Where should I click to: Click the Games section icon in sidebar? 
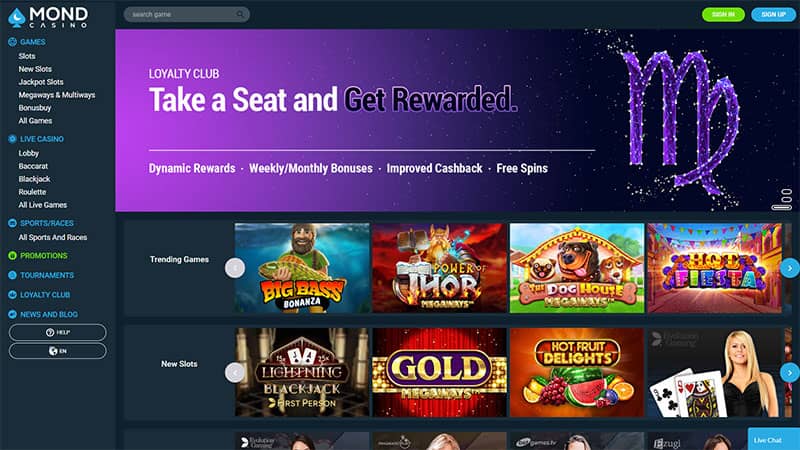tap(12, 42)
